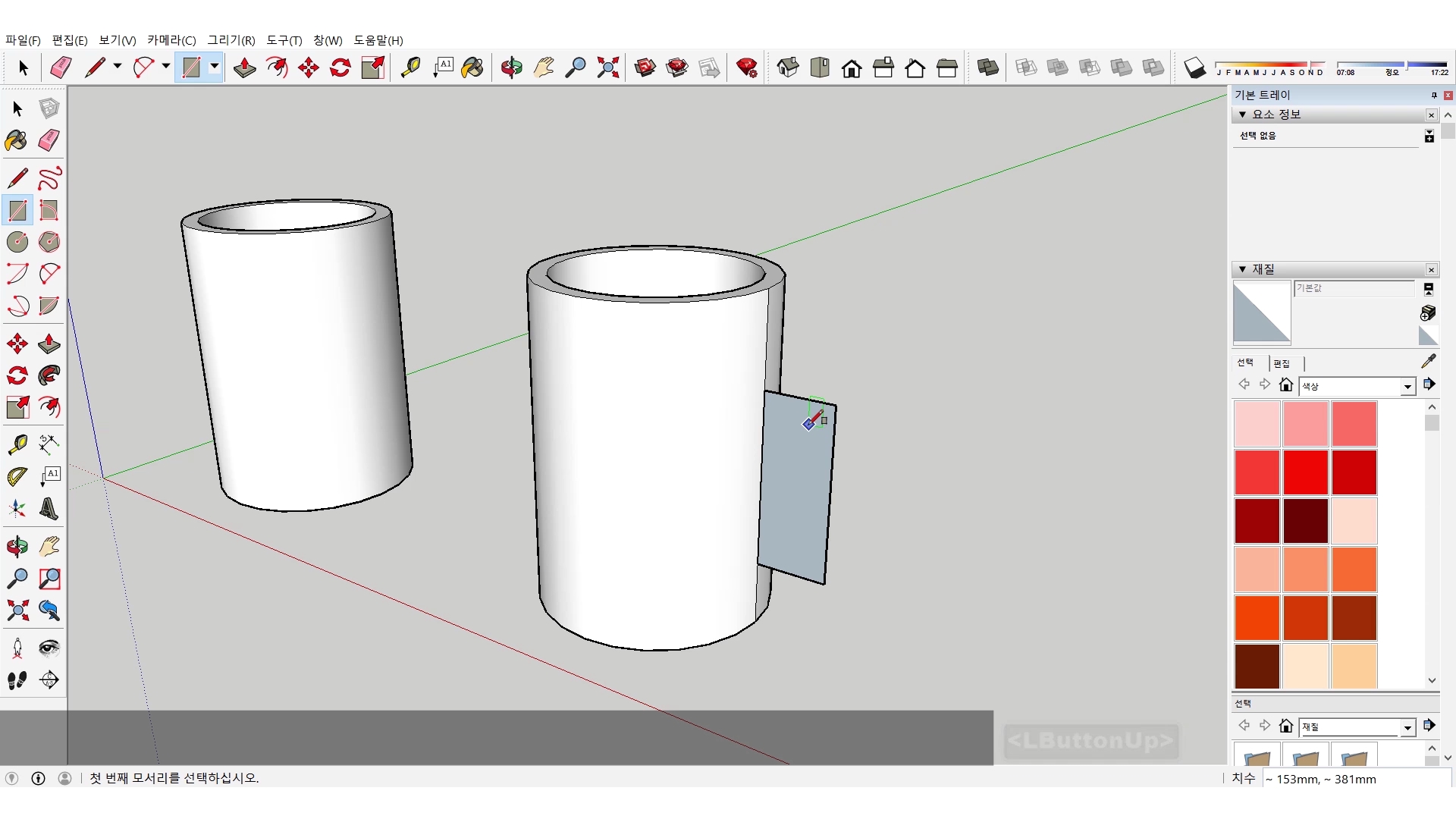The width and height of the screenshot is (1456, 819).
Task: Open shape tool dropdown arrow in the top toolbar
Action: 215,67
